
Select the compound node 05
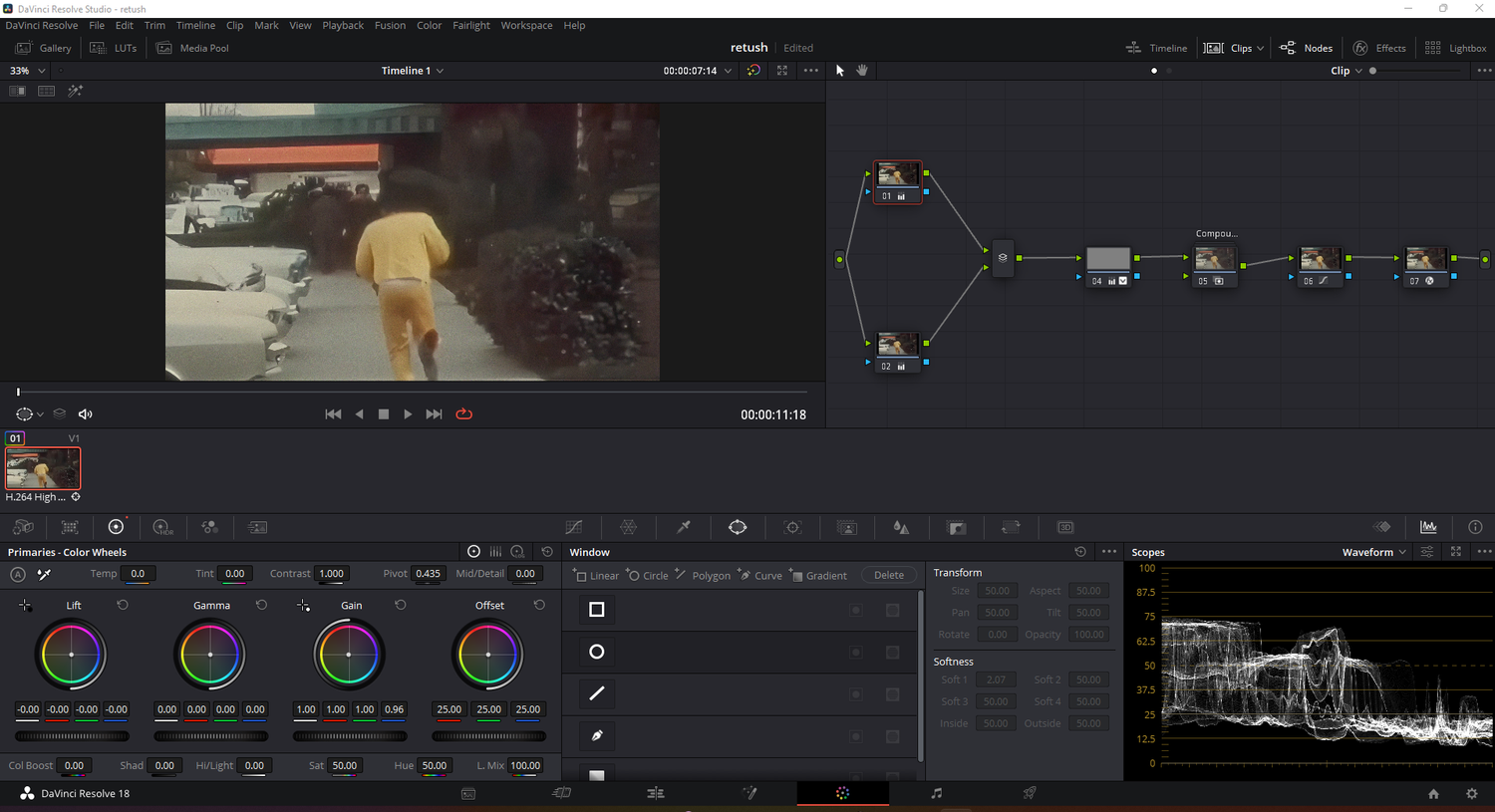[1215, 267]
